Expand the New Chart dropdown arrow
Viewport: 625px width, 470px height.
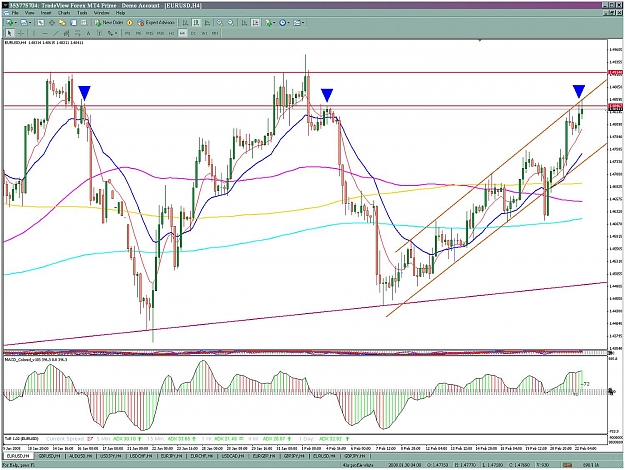[x=15, y=23]
